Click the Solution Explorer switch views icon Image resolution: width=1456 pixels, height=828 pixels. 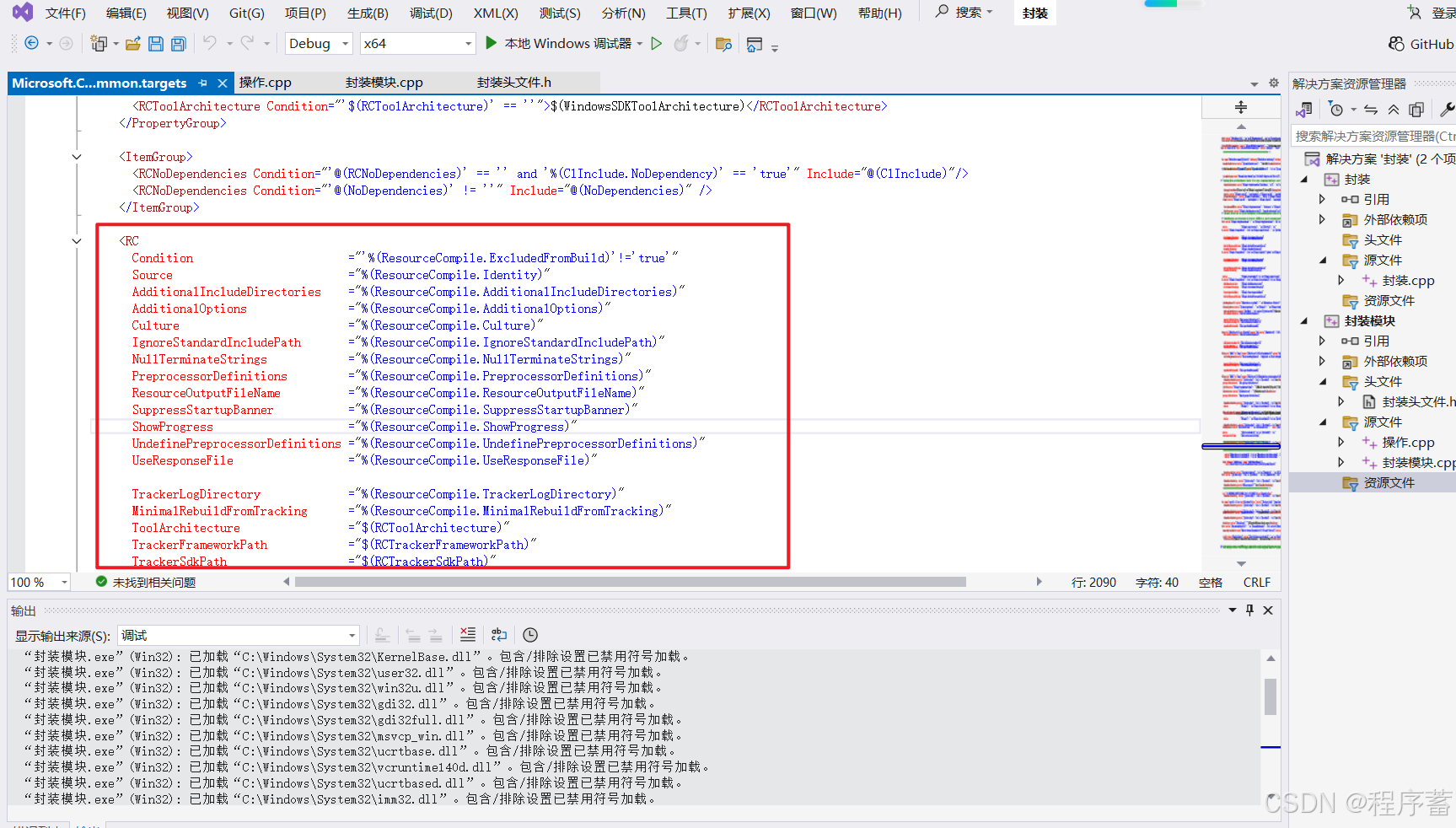[x=1304, y=109]
